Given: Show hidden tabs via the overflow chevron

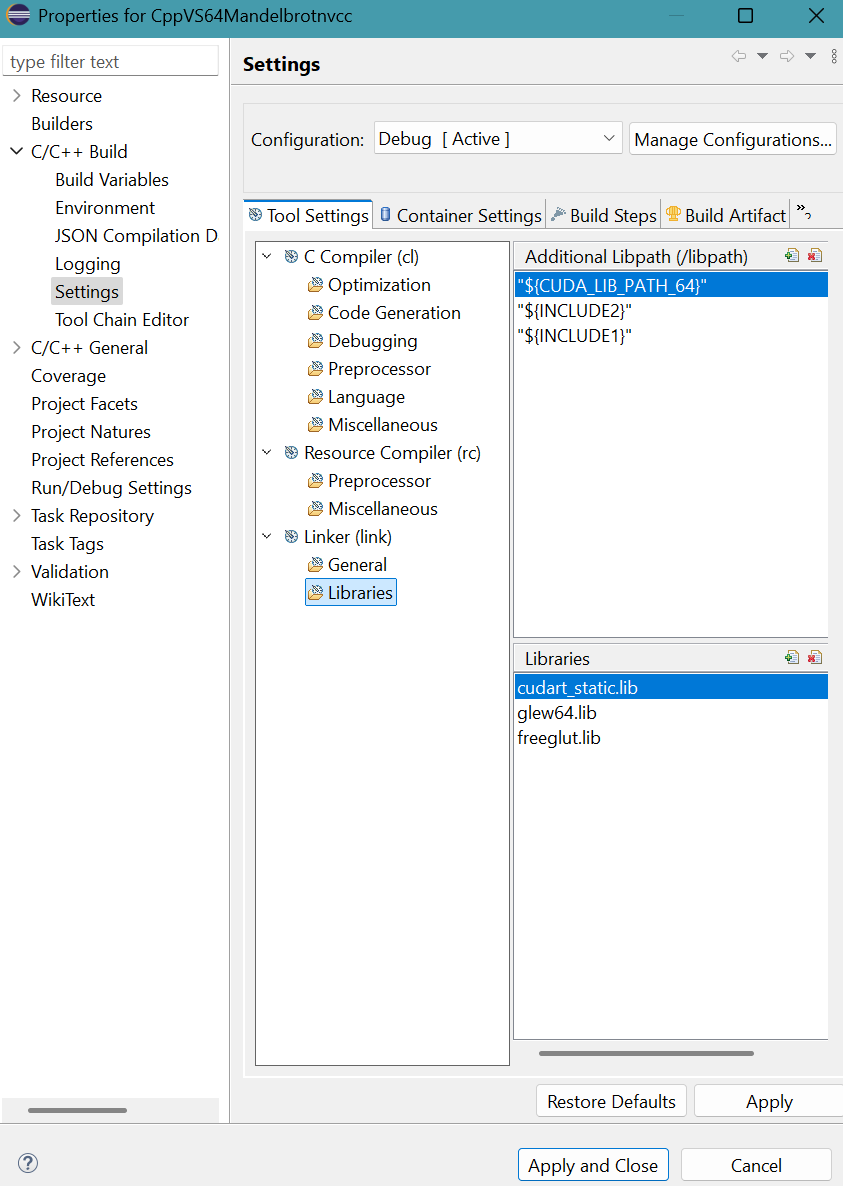Looking at the screenshot, I should click(804, 213).
